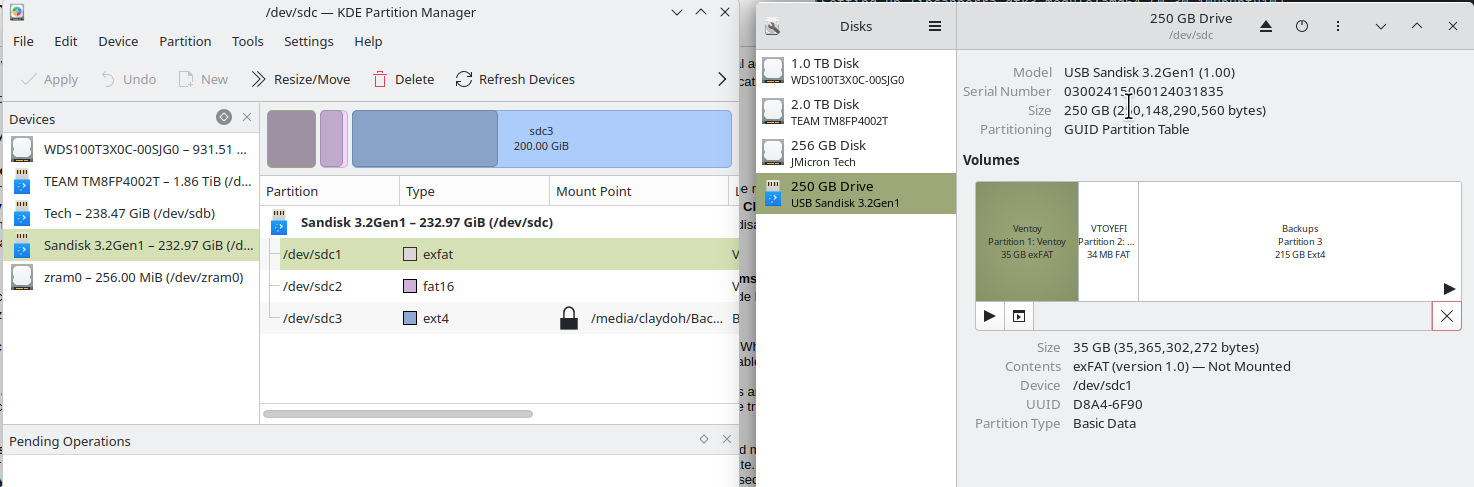
Task: Select 2.0 TB Disk TEAM TM8FP4002T
Action: (x=856, y=112)
